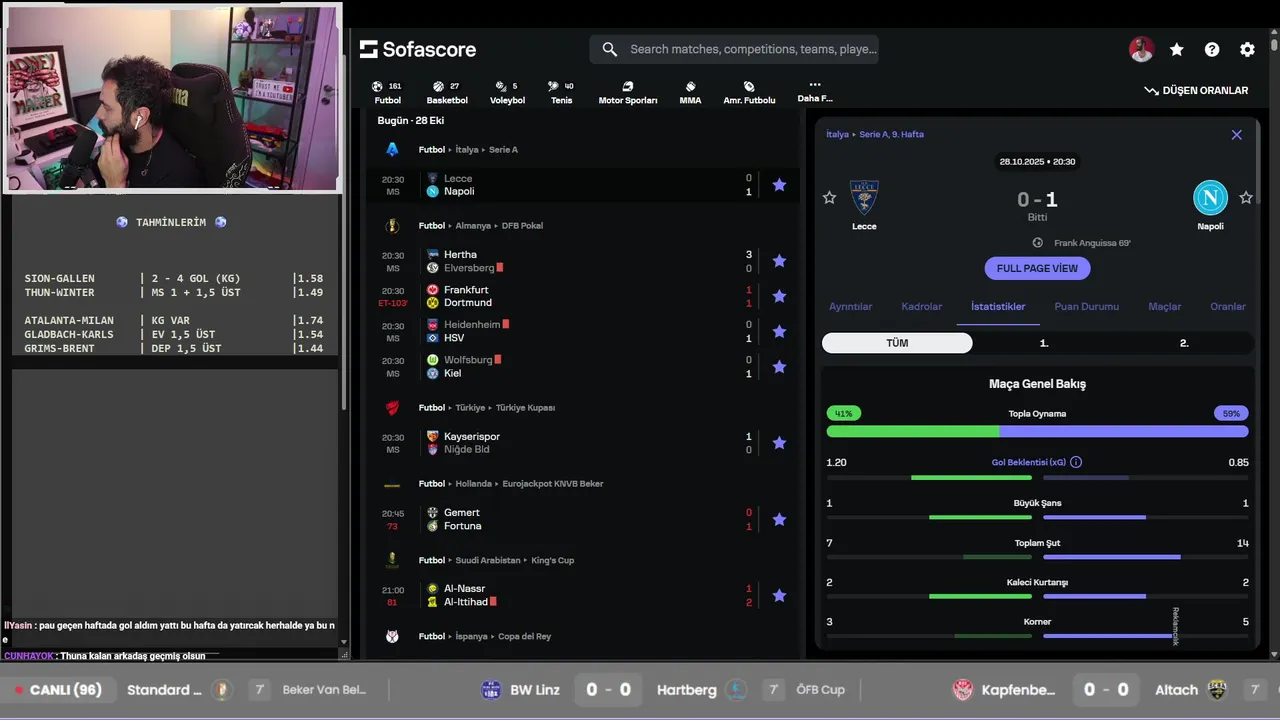The image size is (1280, 720).
Task: Close the match details panel
Action: (x=1236, y=135)
